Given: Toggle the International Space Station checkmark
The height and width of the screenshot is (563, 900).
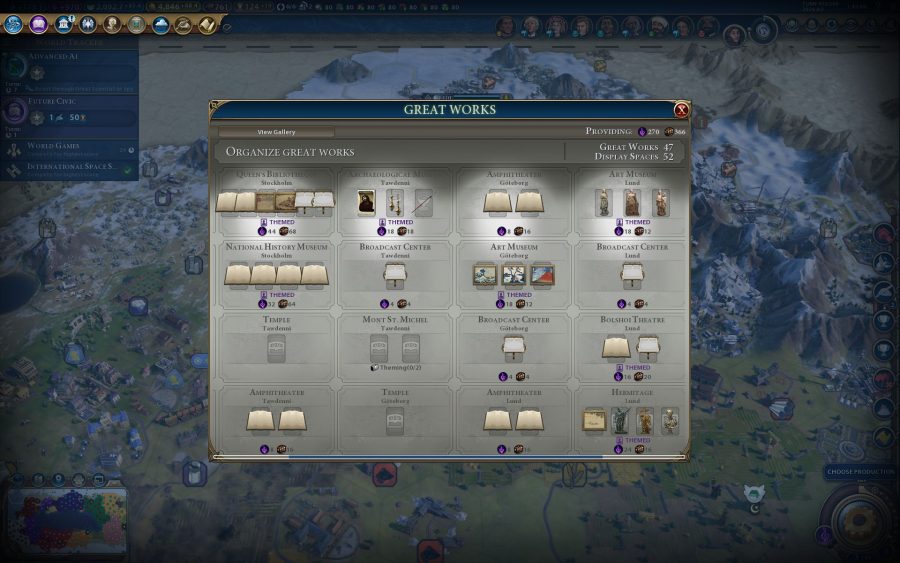Looking at the screenshot, I should pos(128,170).
